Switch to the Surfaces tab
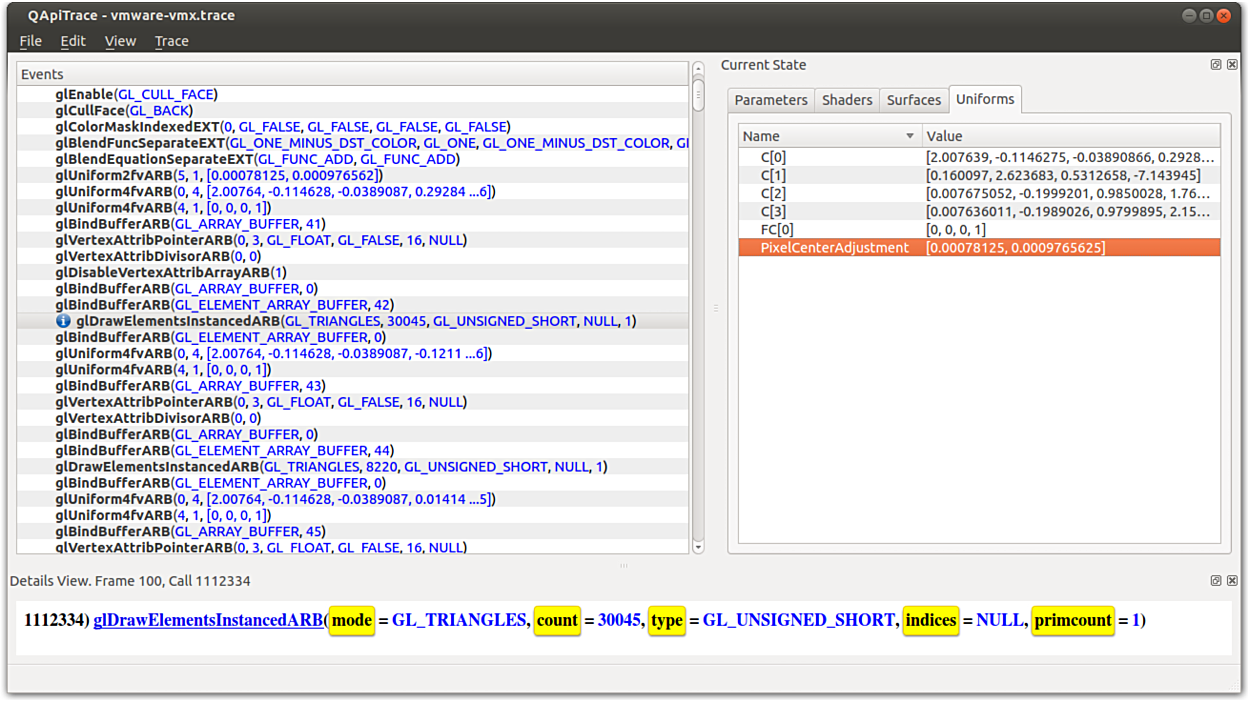 [x=913, y=100]
